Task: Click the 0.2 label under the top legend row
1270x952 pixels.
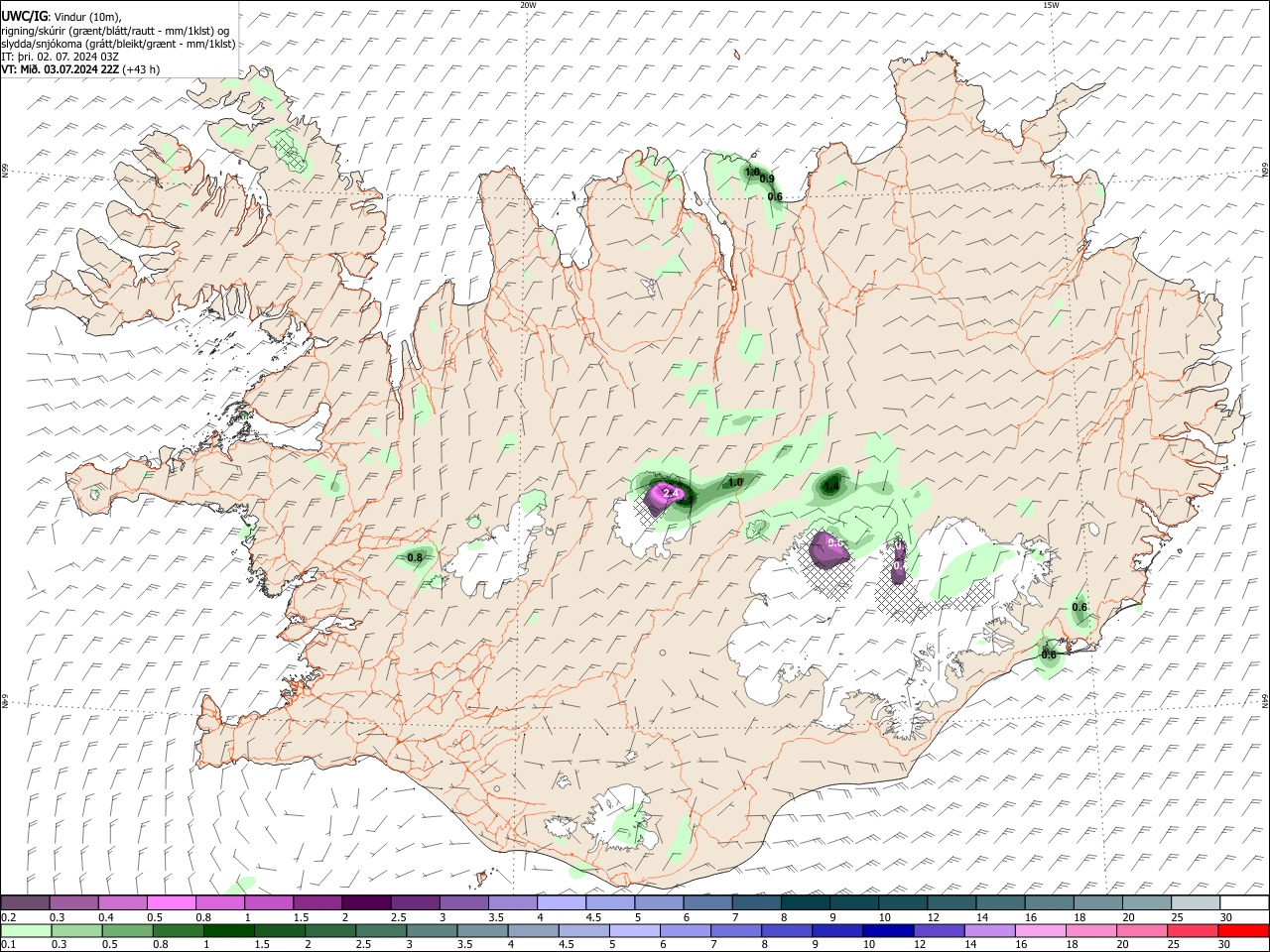Action: [x=8, y=917]
